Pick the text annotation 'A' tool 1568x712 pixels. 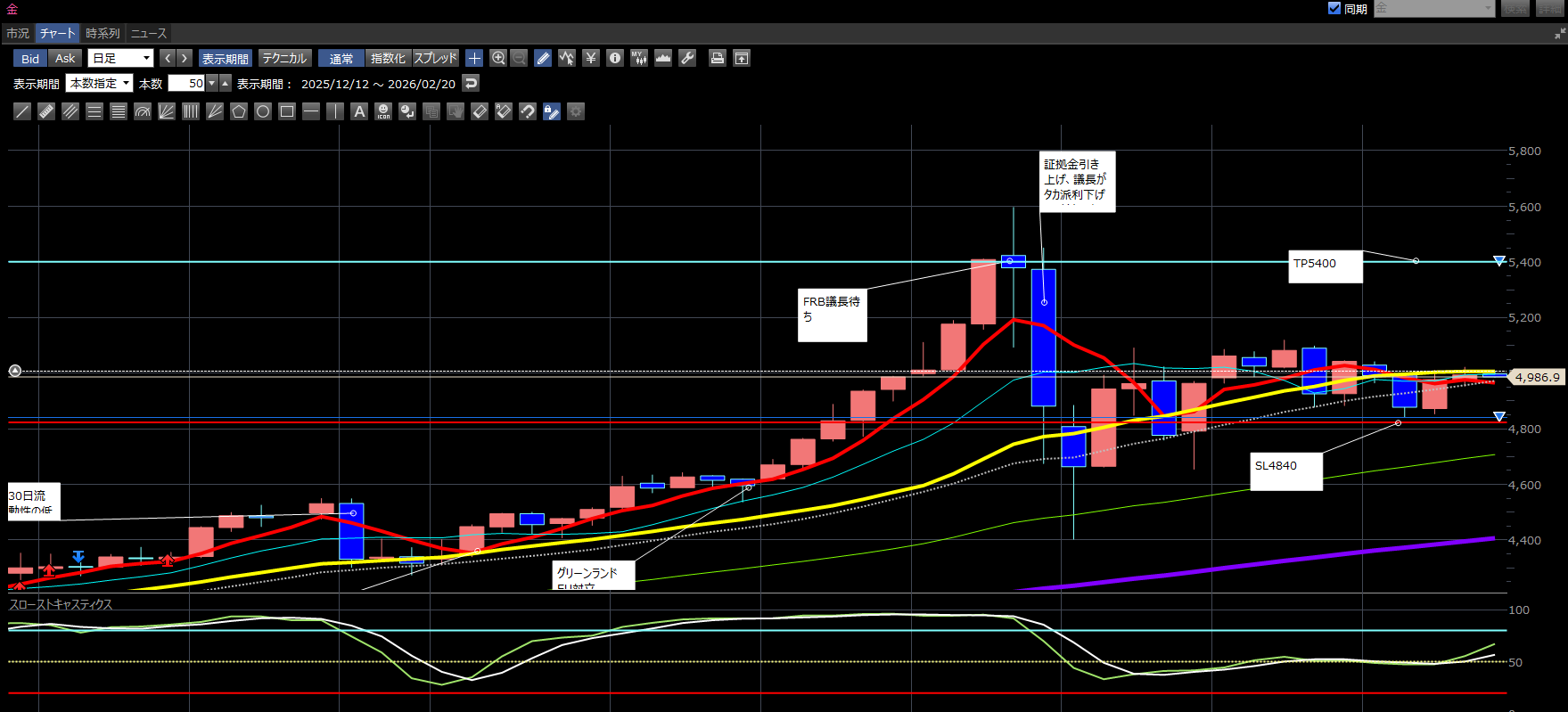(x=359, y=111)
